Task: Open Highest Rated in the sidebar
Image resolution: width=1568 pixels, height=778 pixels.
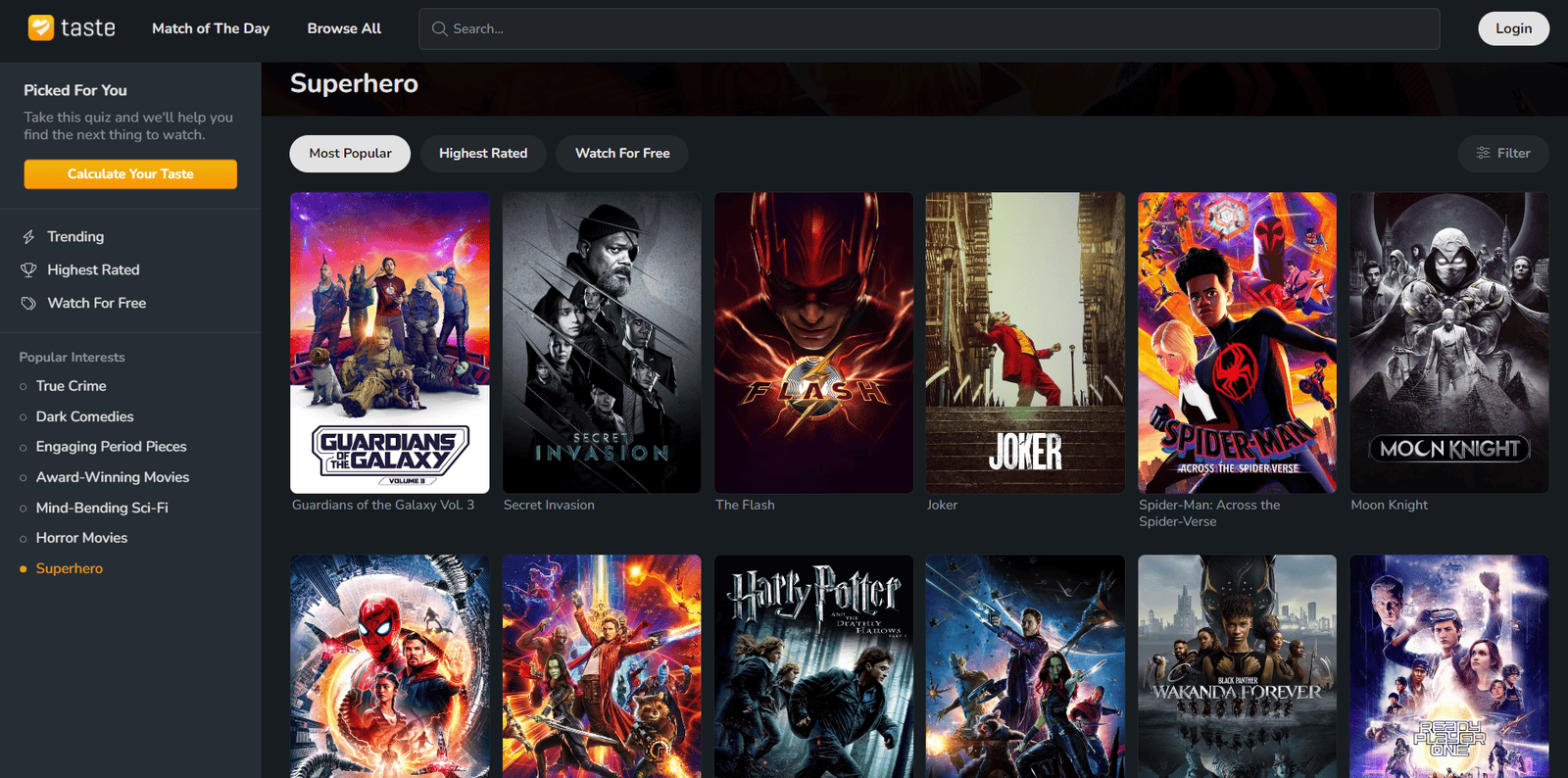Action: click(x=93, y=270)
